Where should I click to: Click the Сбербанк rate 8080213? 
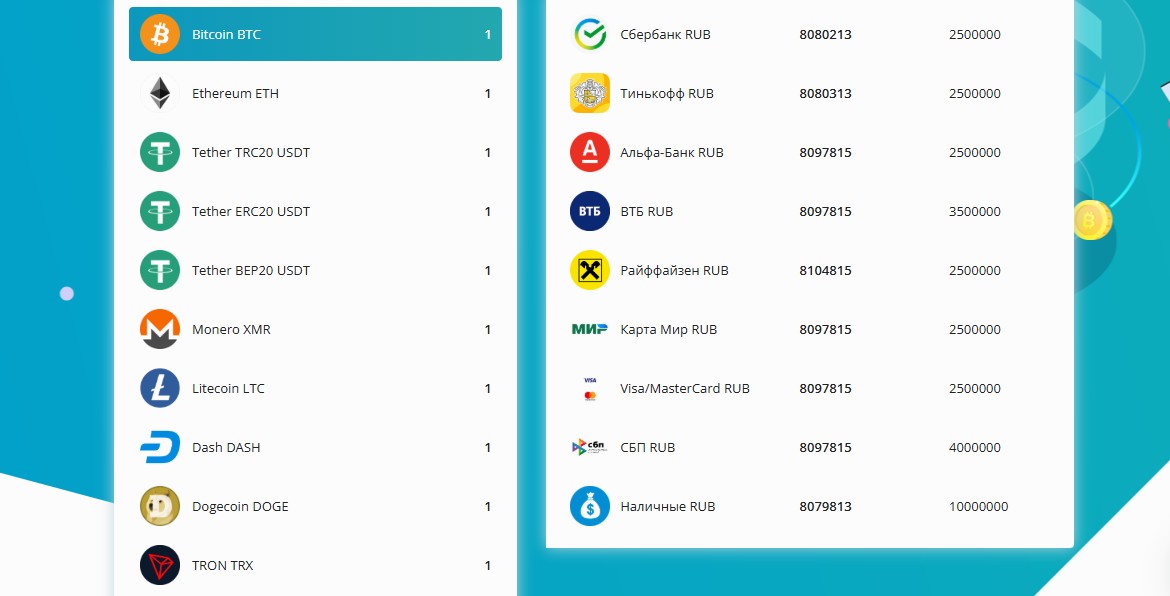[x=825, y=34]
